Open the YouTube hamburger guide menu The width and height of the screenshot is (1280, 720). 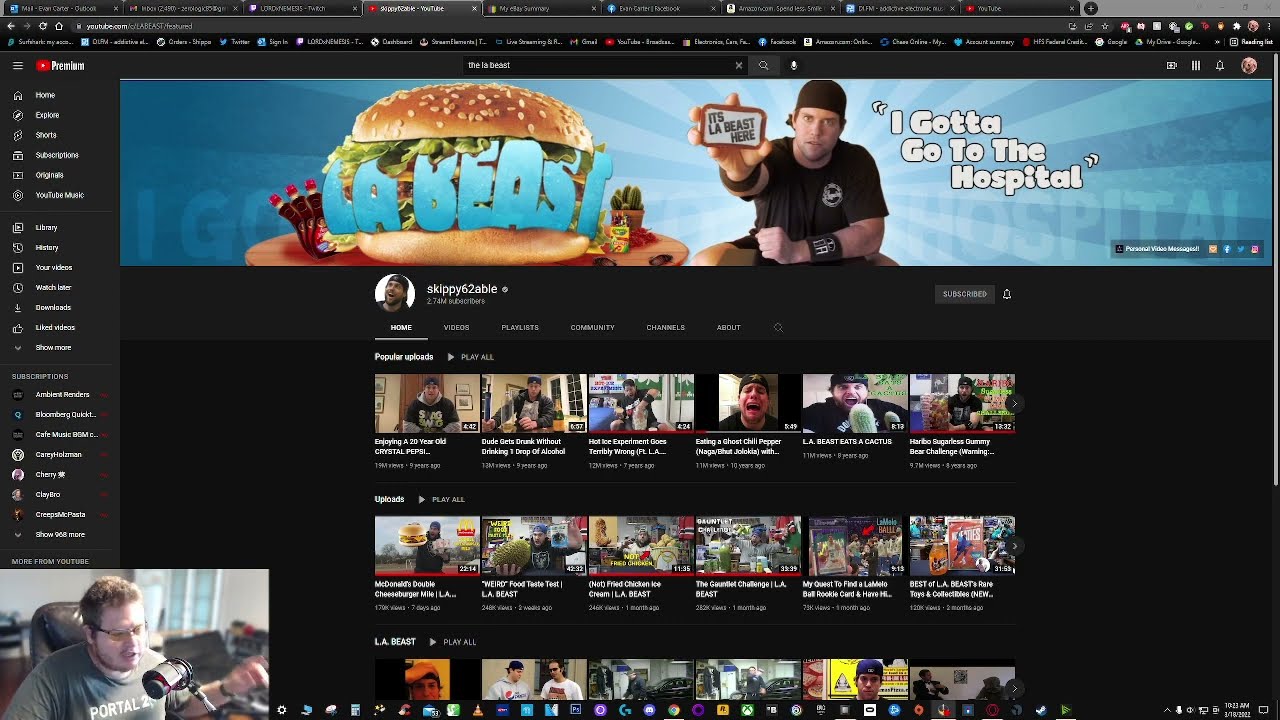point(18,65)
